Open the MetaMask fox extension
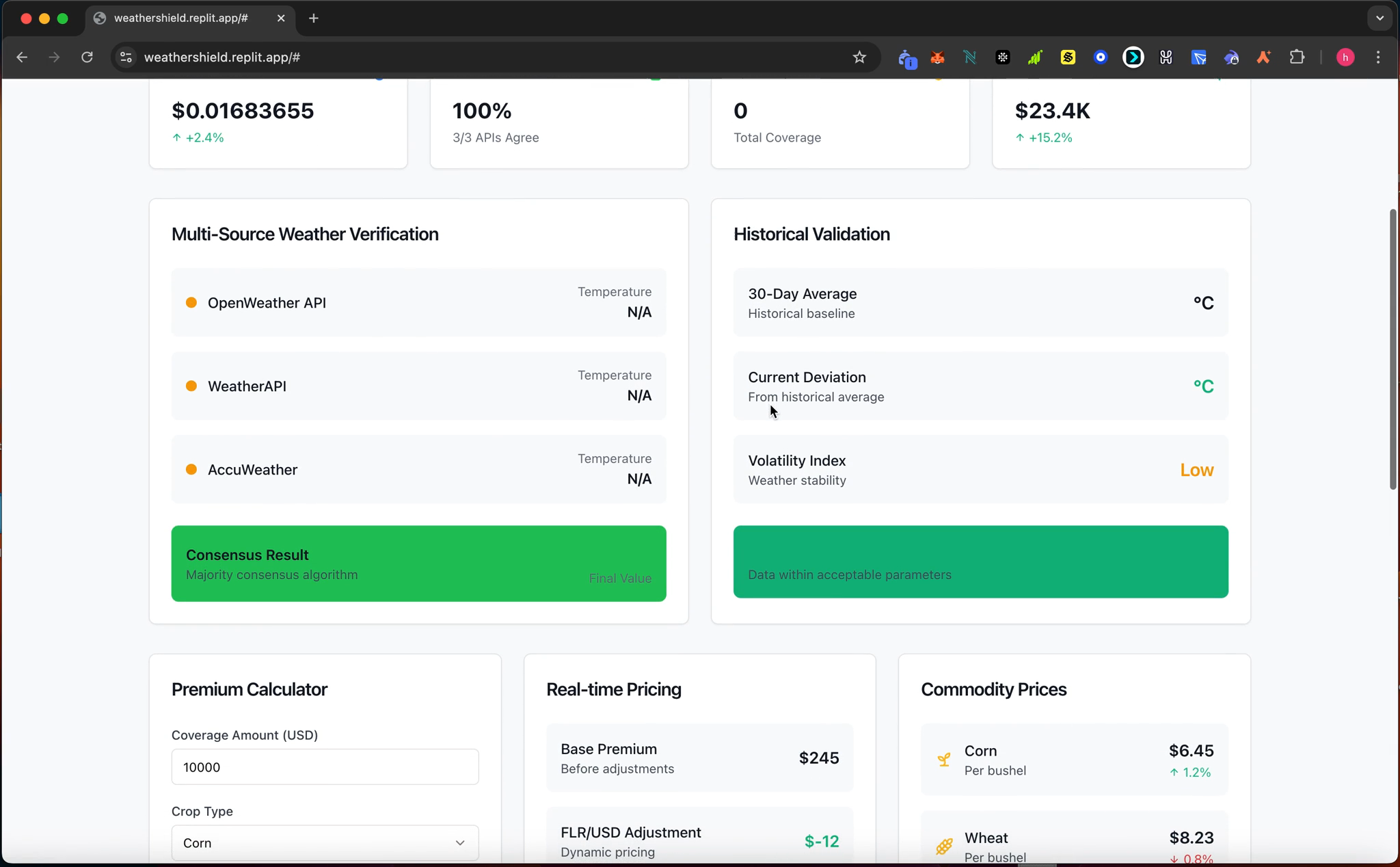 point(937,57)
